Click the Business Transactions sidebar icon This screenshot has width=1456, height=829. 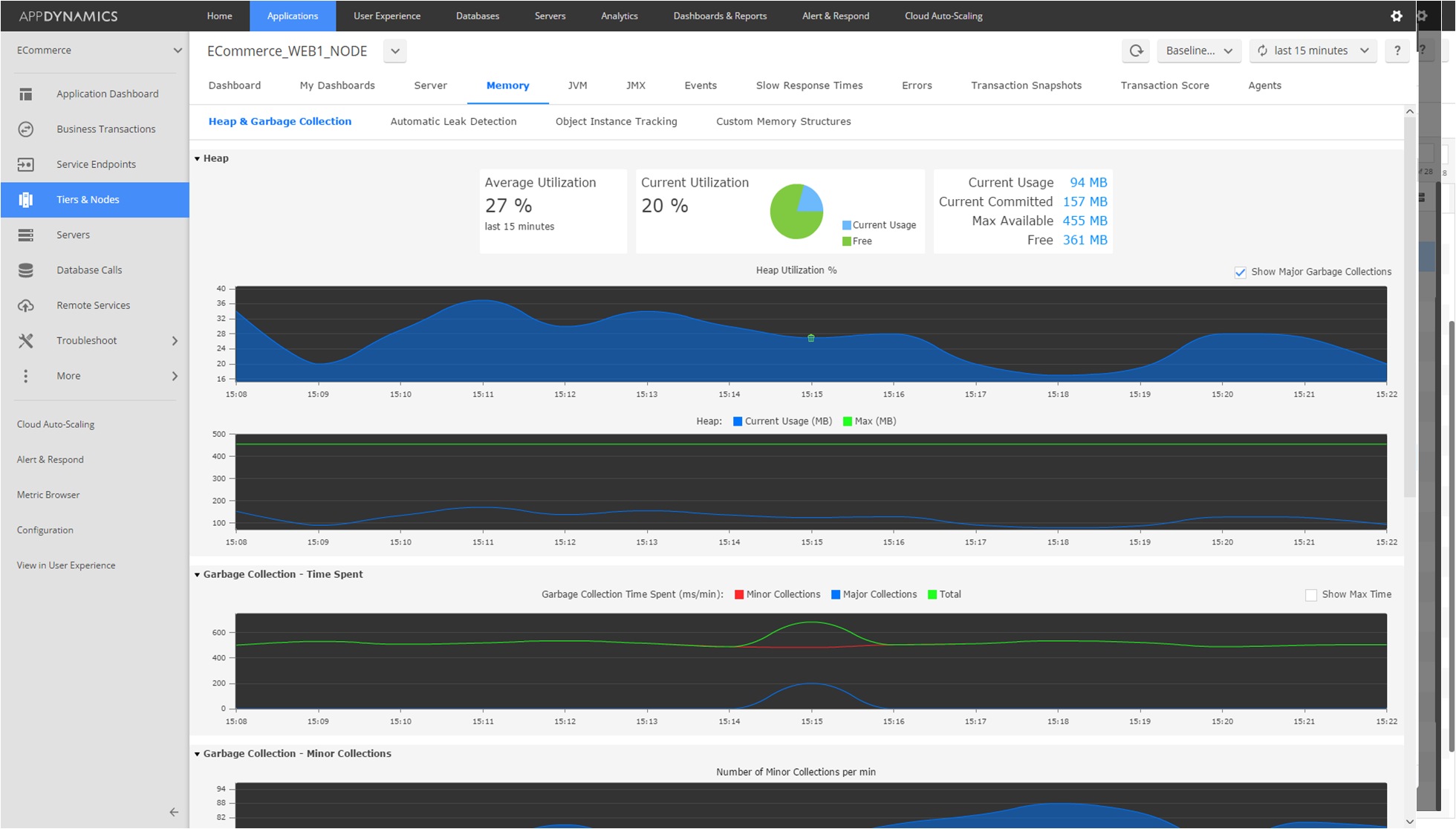26,129
